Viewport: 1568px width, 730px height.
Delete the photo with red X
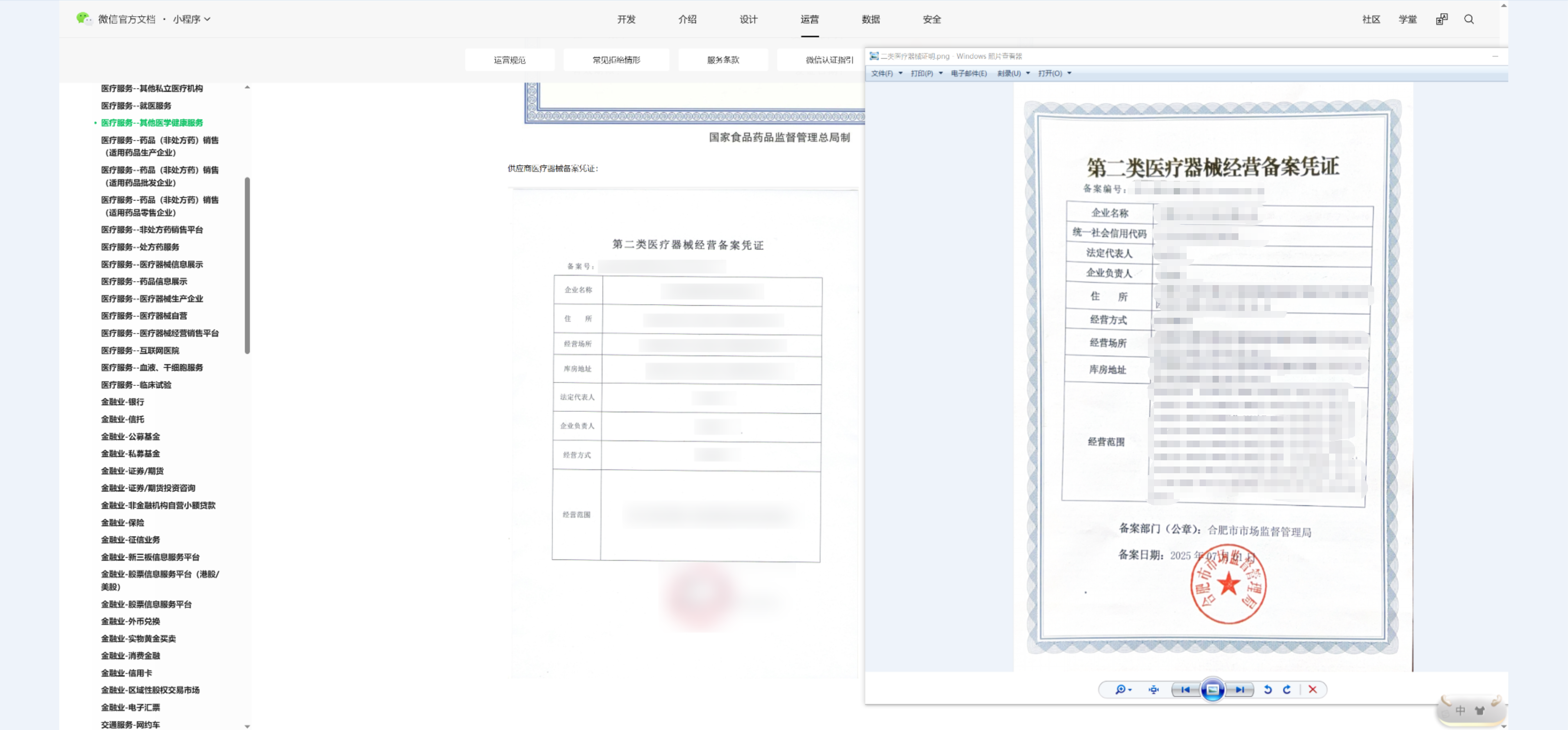[x=1312, y=689]
